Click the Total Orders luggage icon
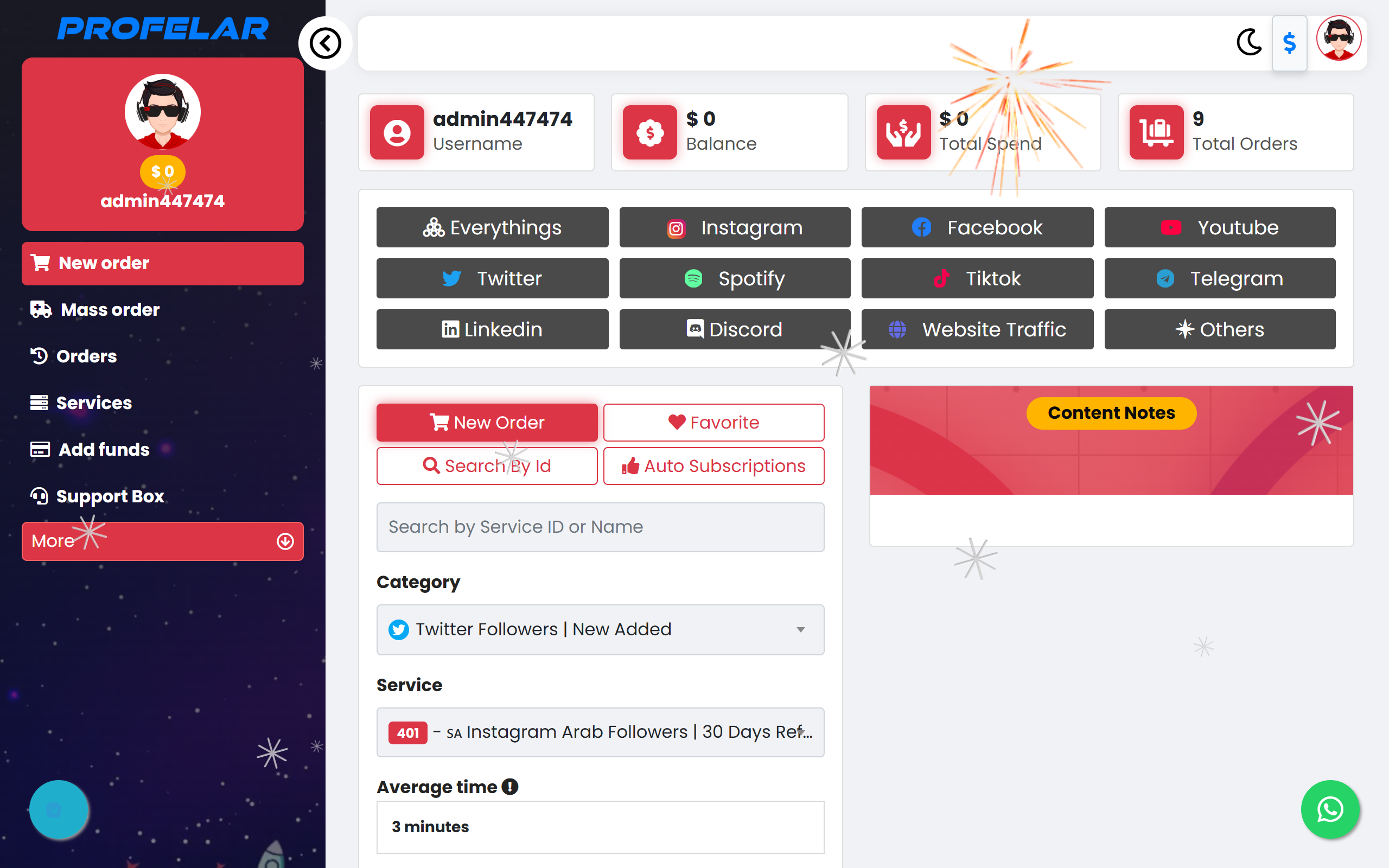 [1156, 132]
